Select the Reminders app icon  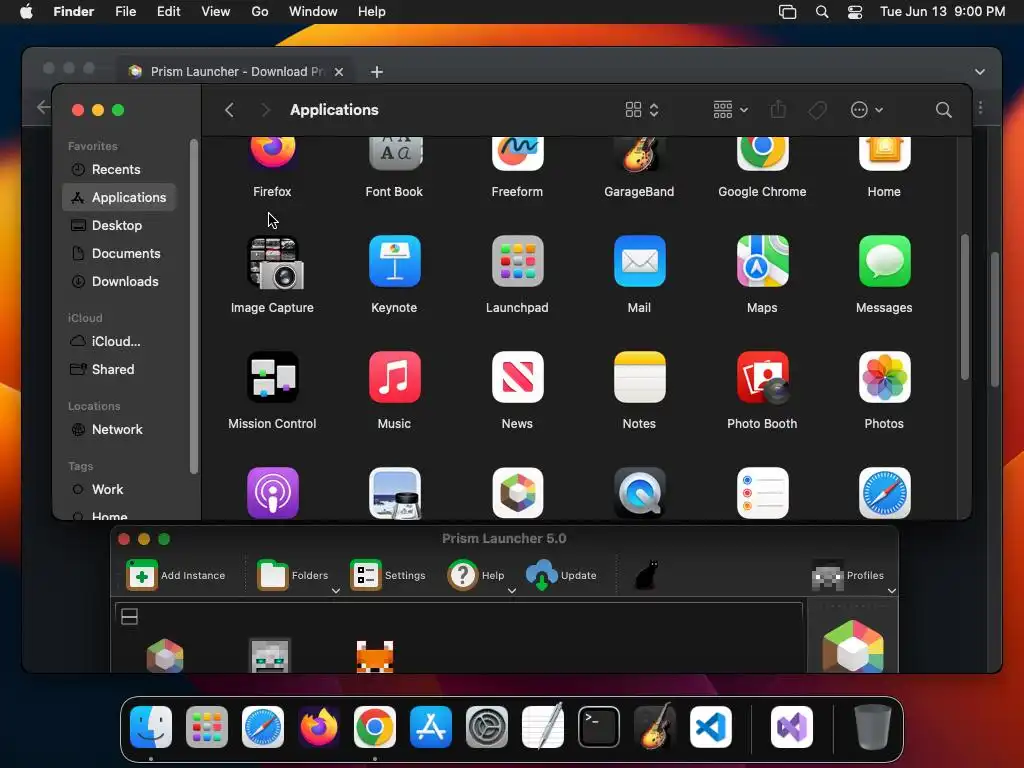762,493
